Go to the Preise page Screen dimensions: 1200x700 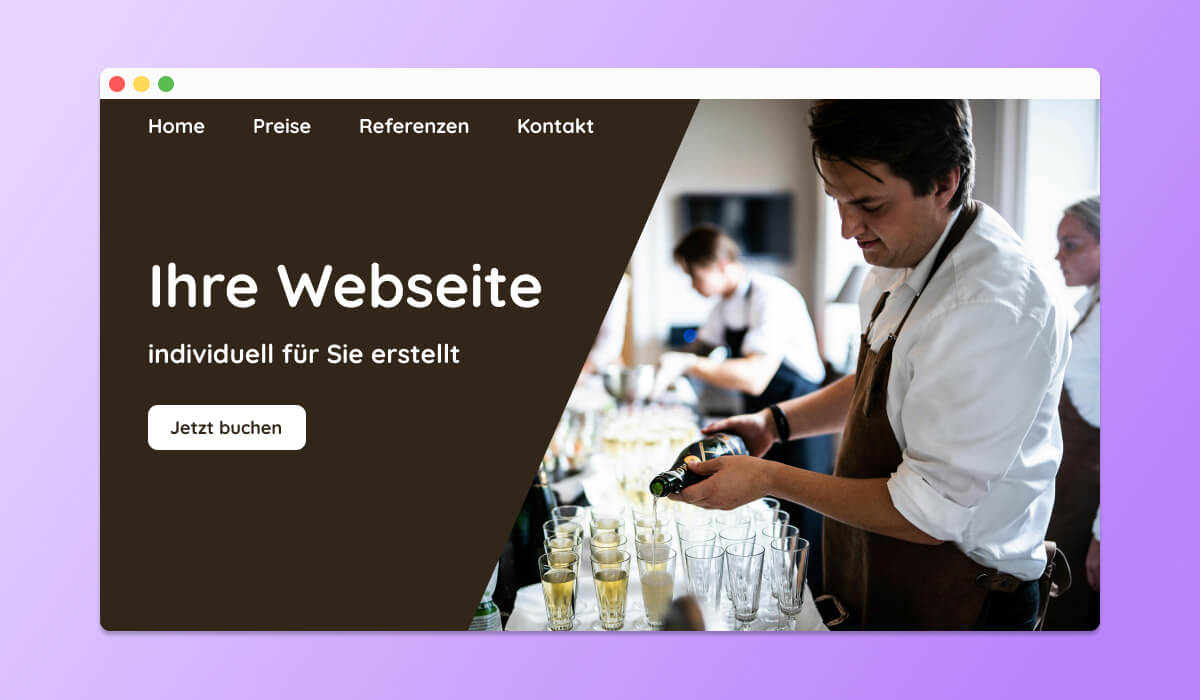282,126
